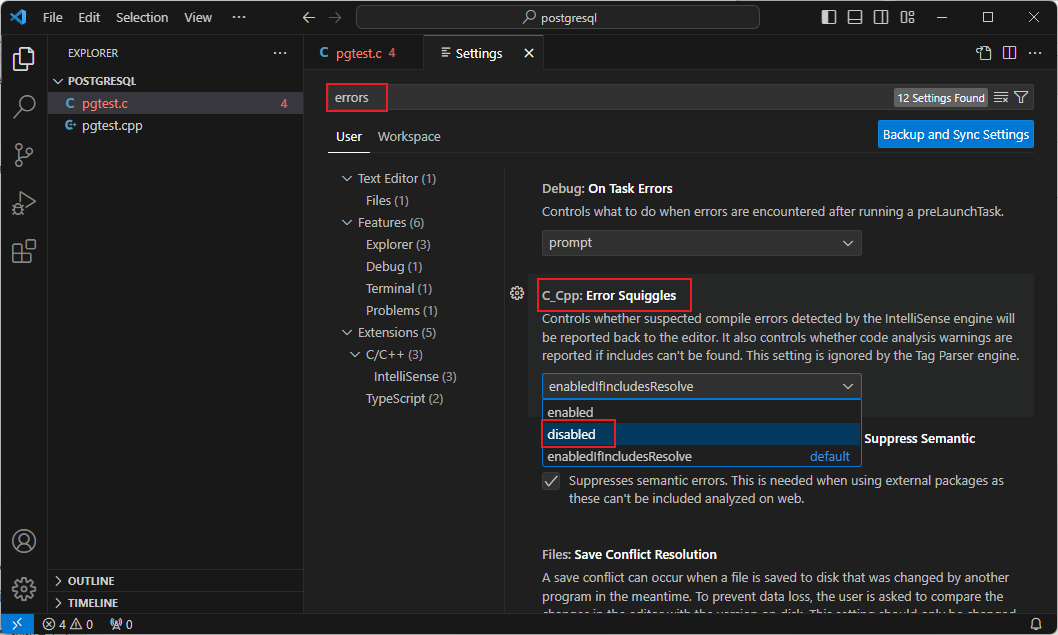Open the Run and Debug view
This screenshot has height=635, width=1058.
coord(24,204)
